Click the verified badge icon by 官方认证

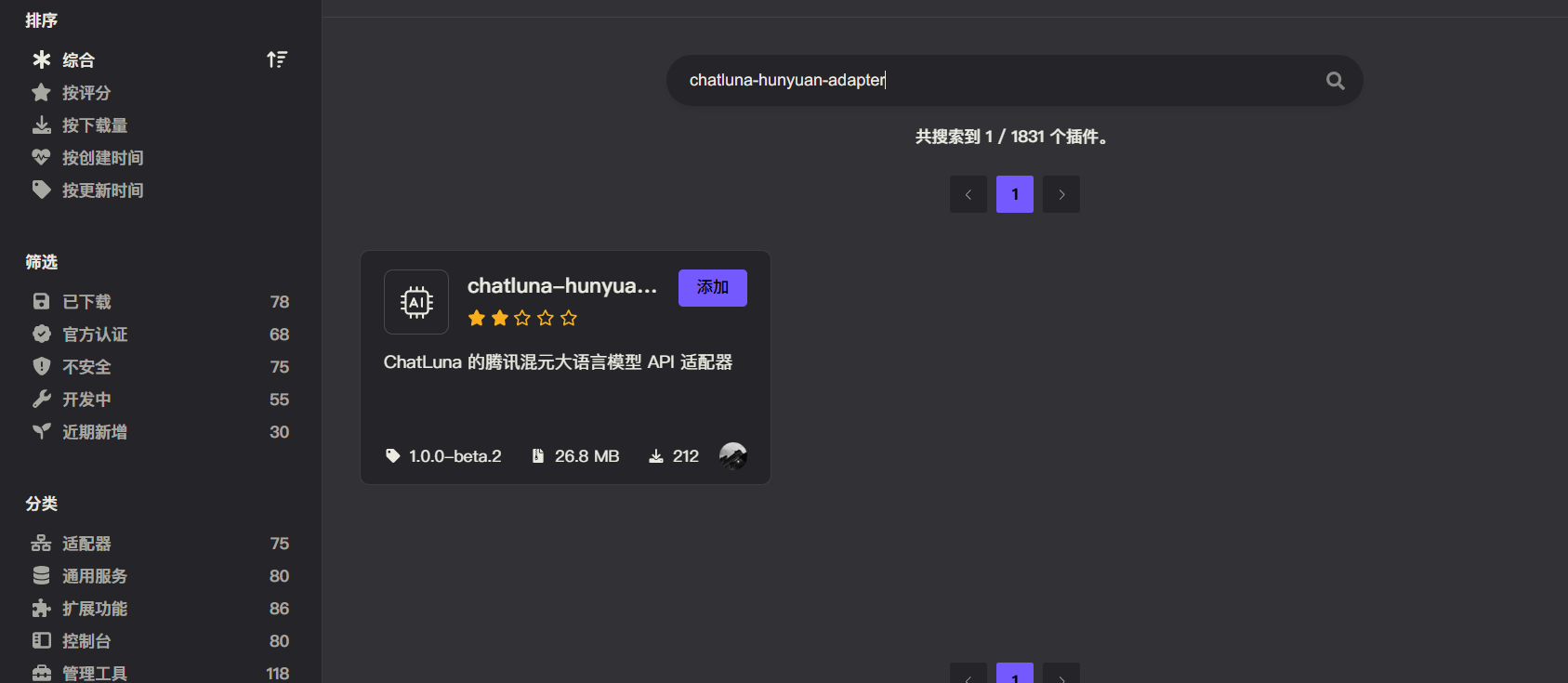click(x=42, y=335)
